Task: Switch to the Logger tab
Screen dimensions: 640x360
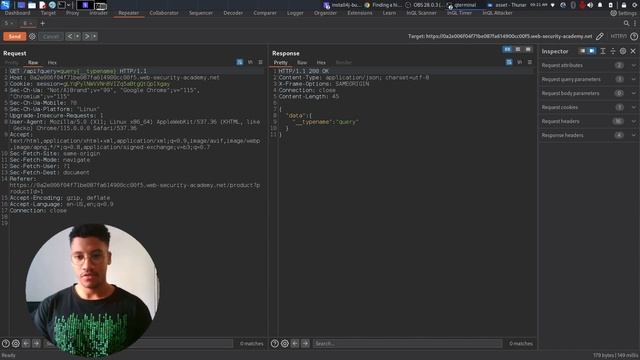Action: point(295,13)
